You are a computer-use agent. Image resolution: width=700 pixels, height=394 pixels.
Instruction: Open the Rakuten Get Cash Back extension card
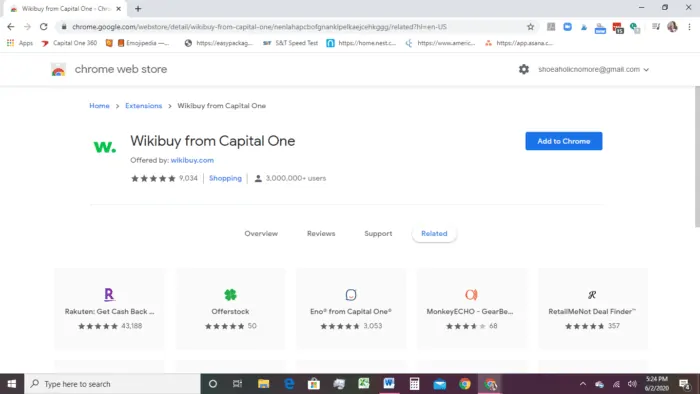[x=109, y=308]
